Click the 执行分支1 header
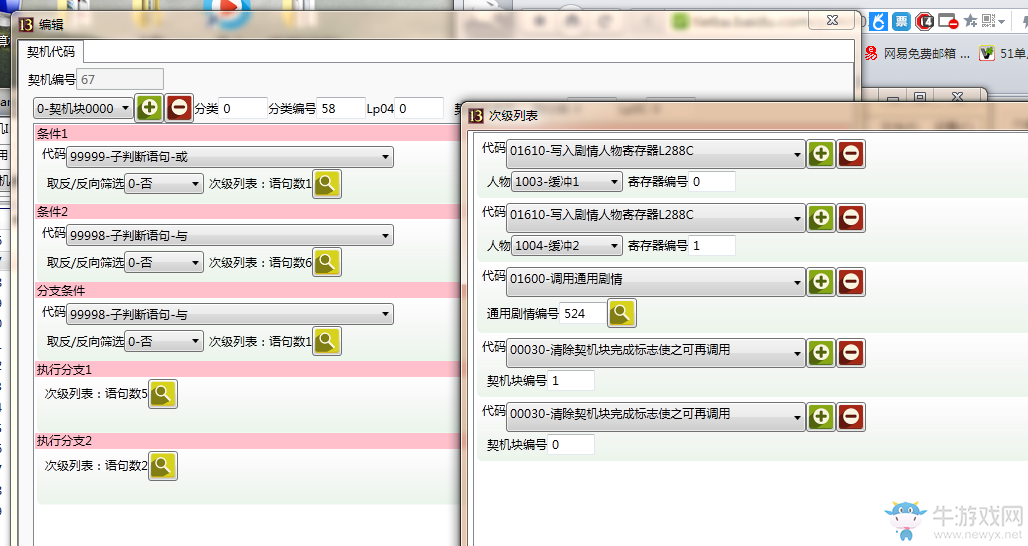 (x=248, y=370)
